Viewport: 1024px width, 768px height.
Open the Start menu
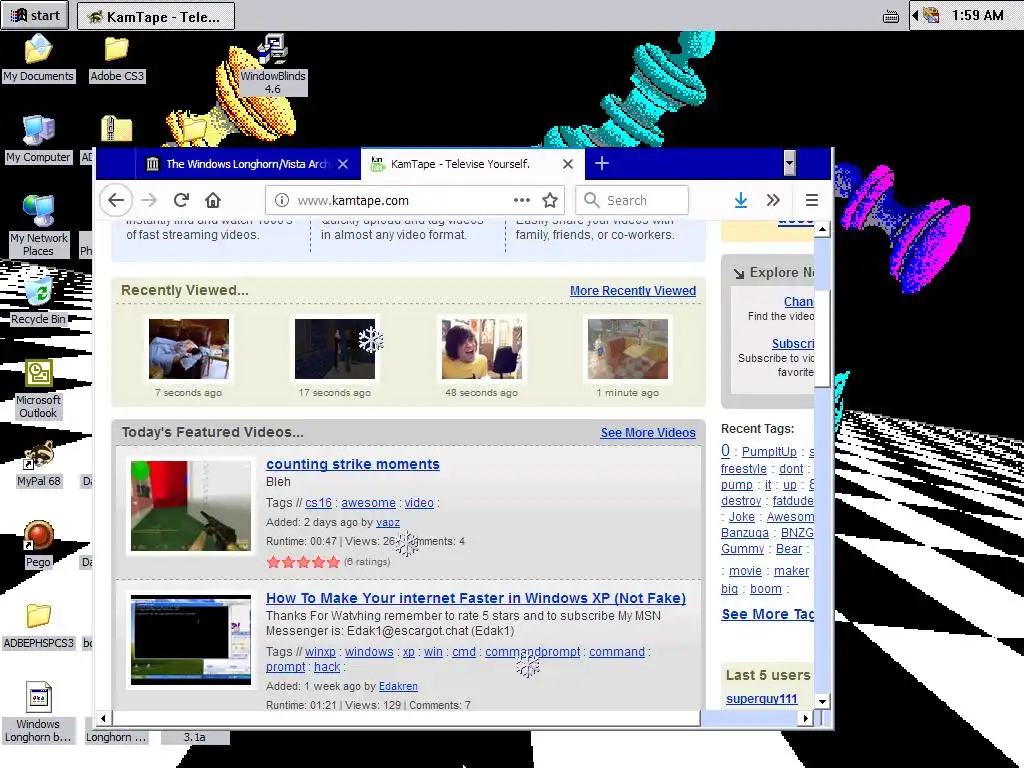point(35,15)
